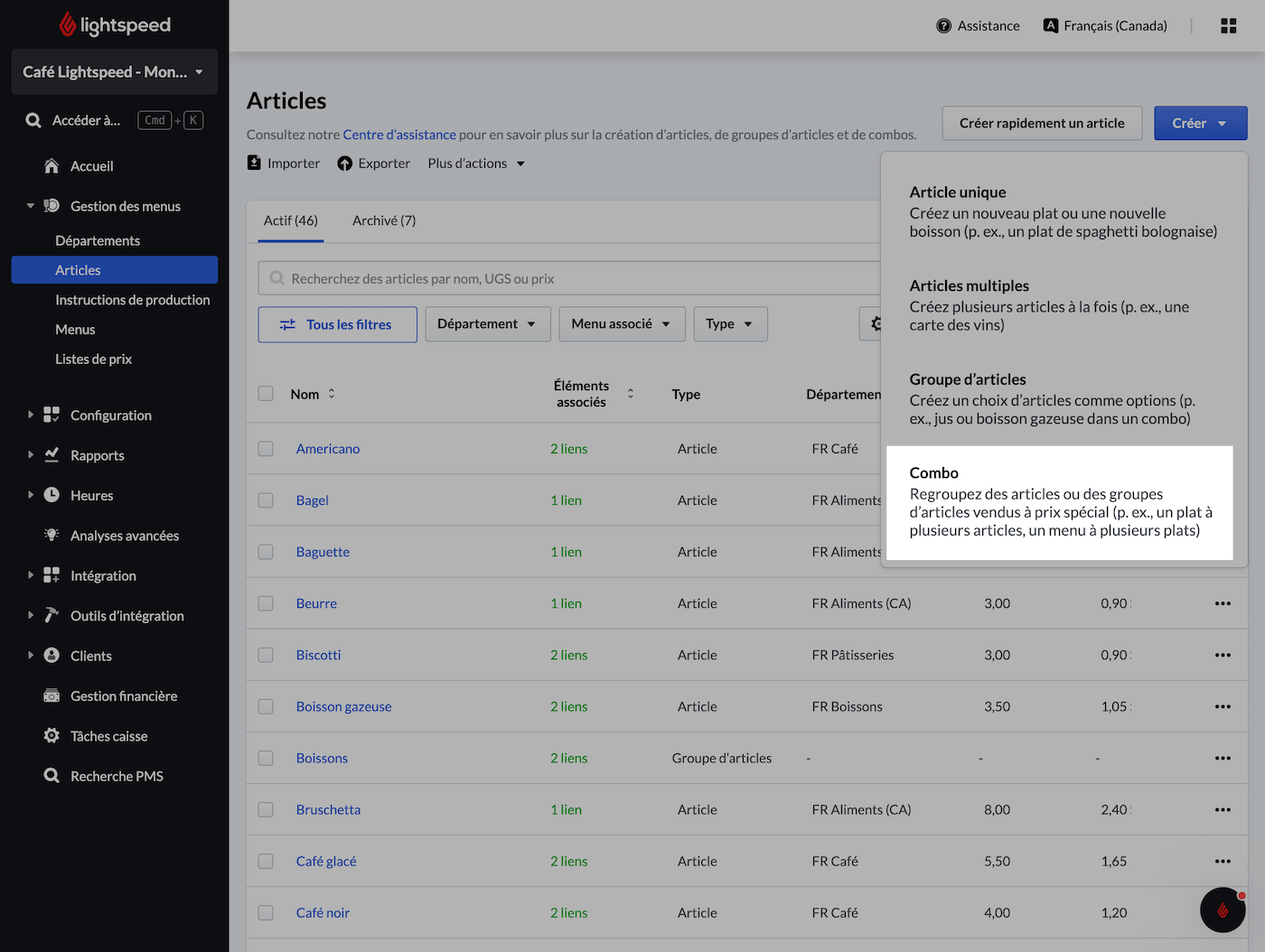This screenshot has width=1265, height=952.
Task: Expand the Configuration section arrow
Action: 30,415
